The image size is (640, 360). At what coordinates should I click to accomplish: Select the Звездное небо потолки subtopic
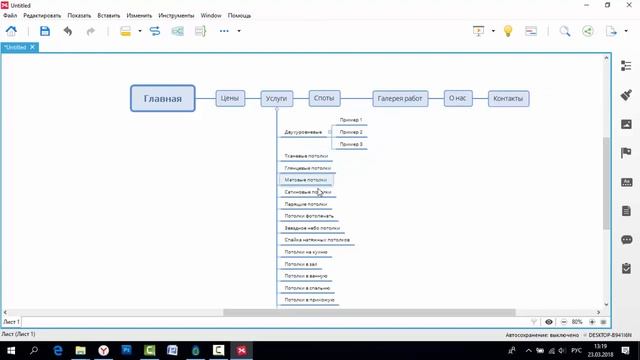(312, 228)
